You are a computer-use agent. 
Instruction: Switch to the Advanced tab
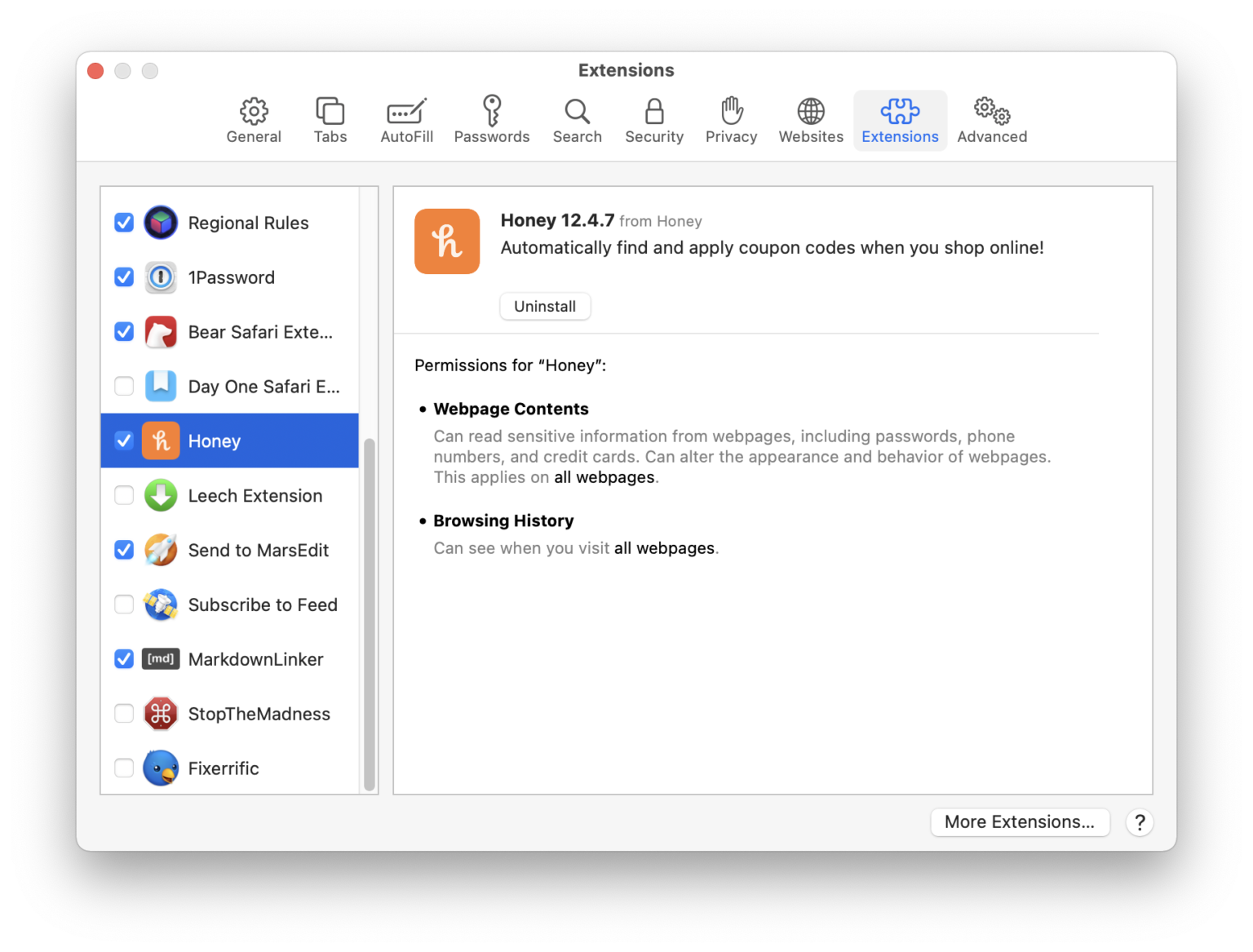point(991,120)
